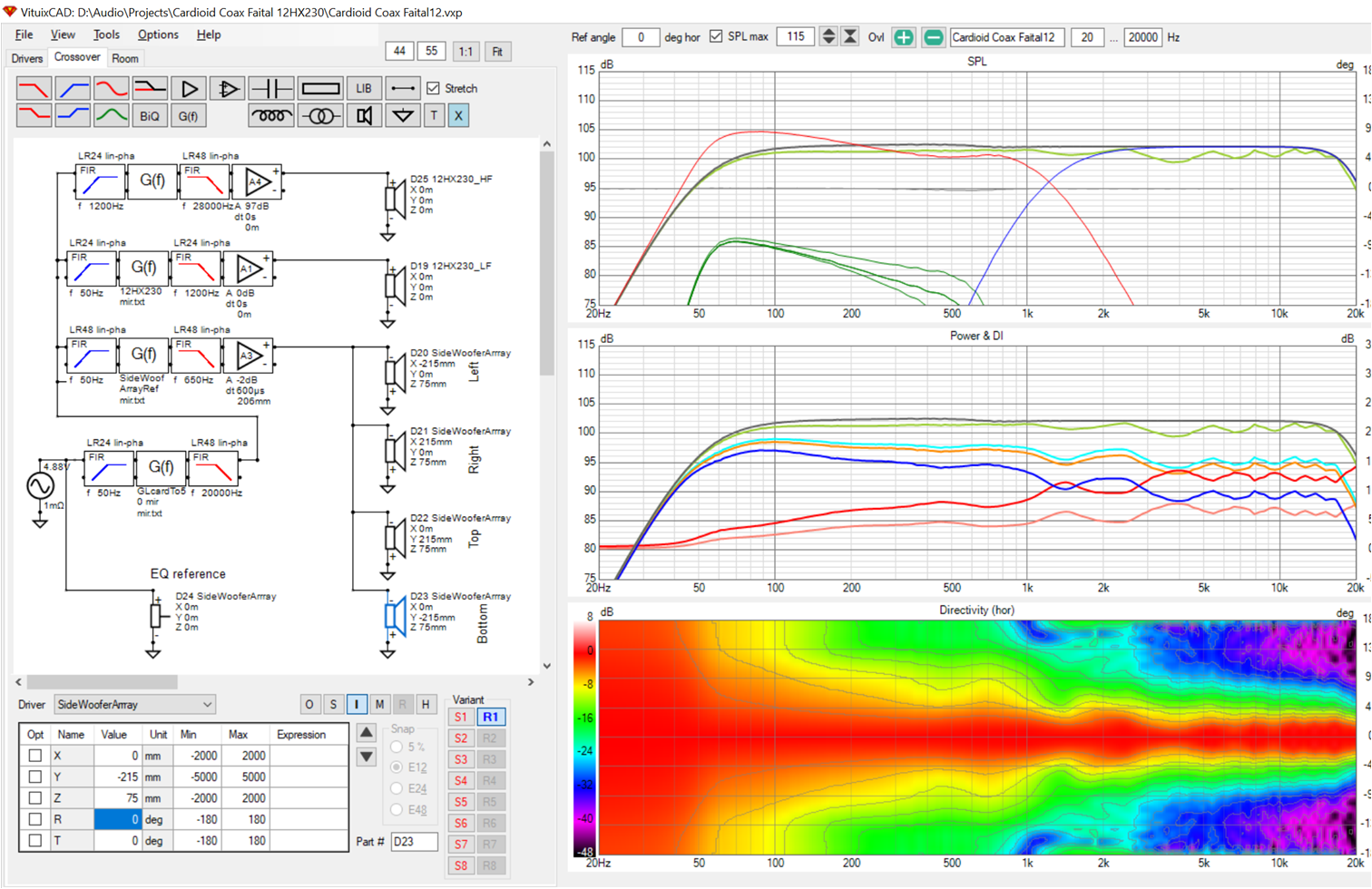Open the File menu
This screenshot has height=889, width=1372.
[x=24, y=34]
